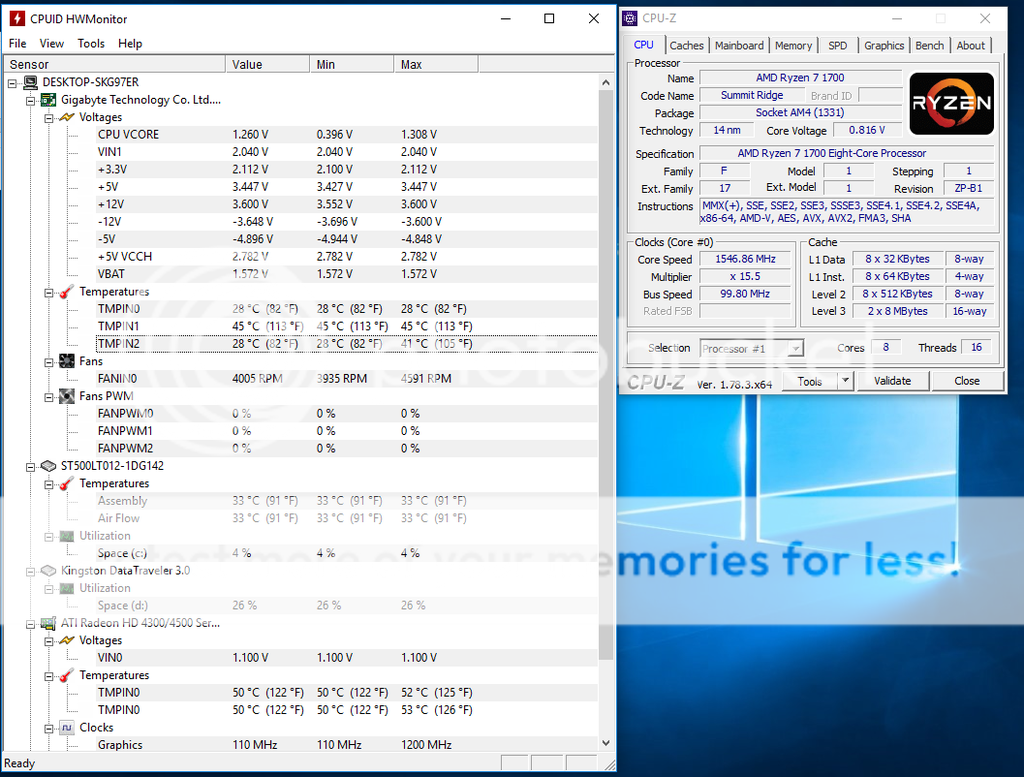Select the CPU VCORE sensor row
Screen dimensions: 1024x777
click(128, 135)
